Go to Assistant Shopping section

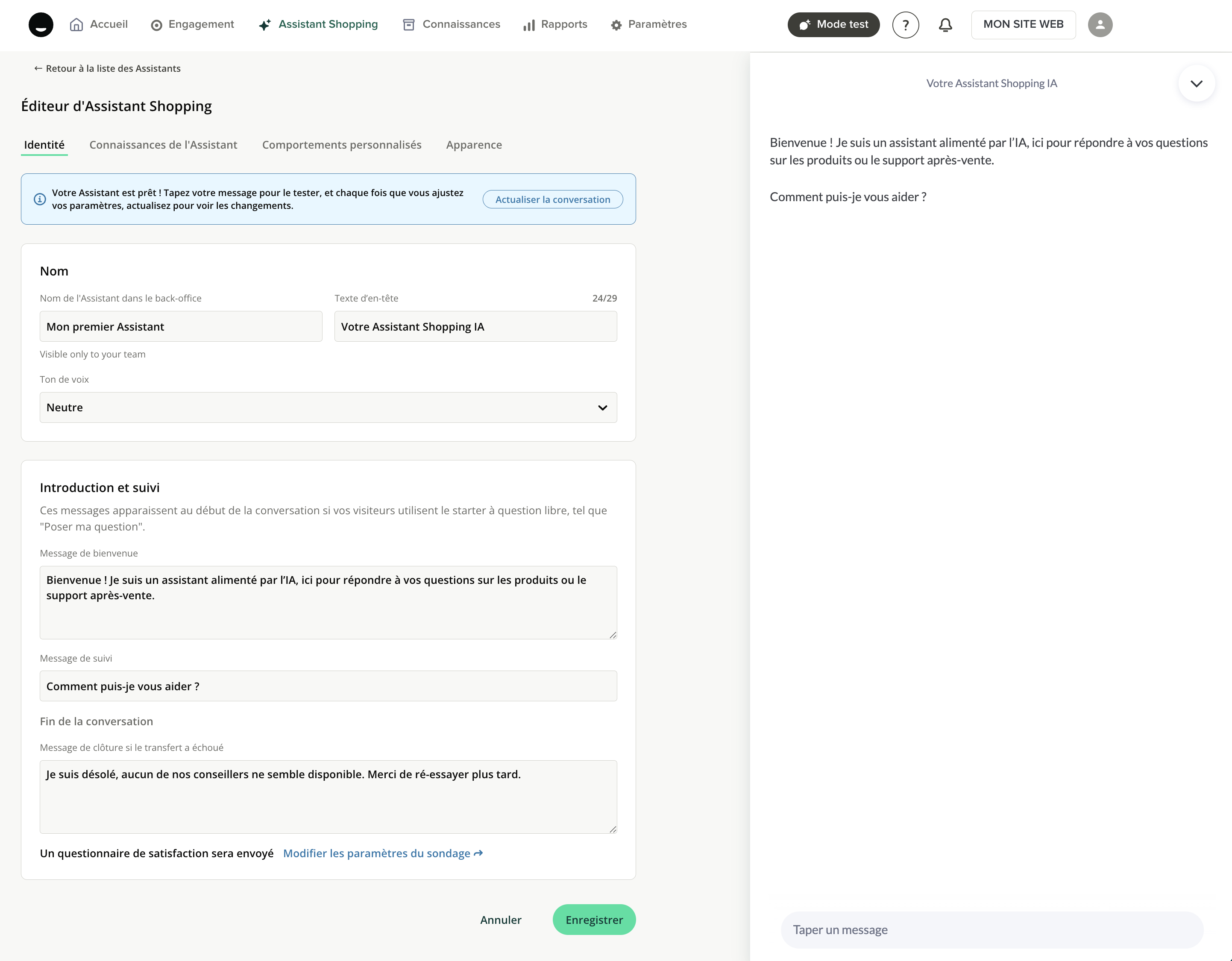tap(318, 24)
